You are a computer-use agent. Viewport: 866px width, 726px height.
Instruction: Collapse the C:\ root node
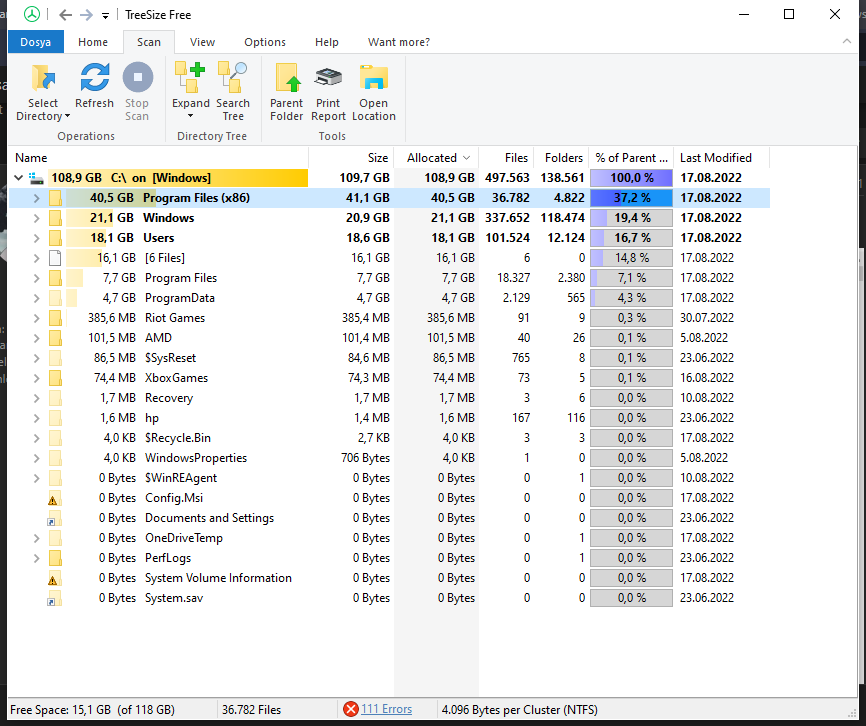18,178
